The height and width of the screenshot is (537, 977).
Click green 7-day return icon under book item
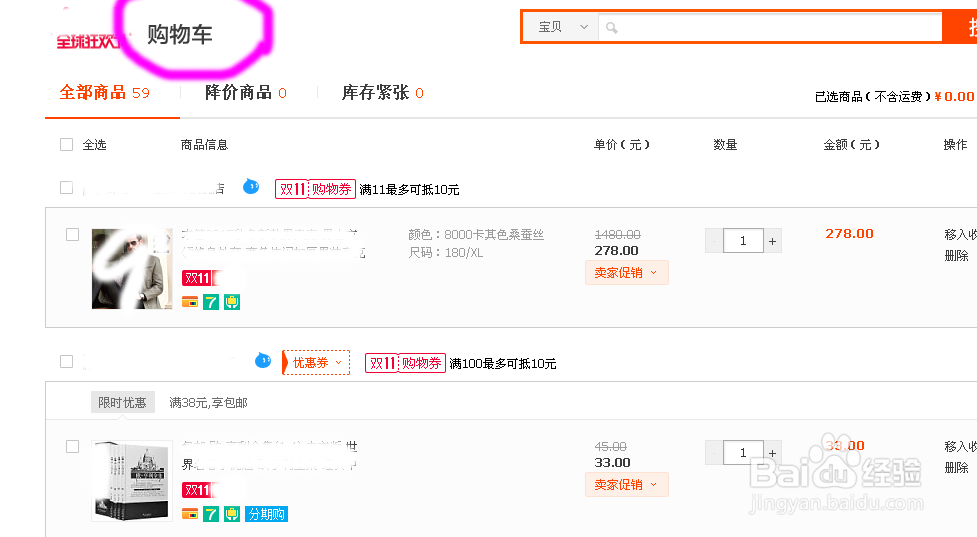coord(211,515)
